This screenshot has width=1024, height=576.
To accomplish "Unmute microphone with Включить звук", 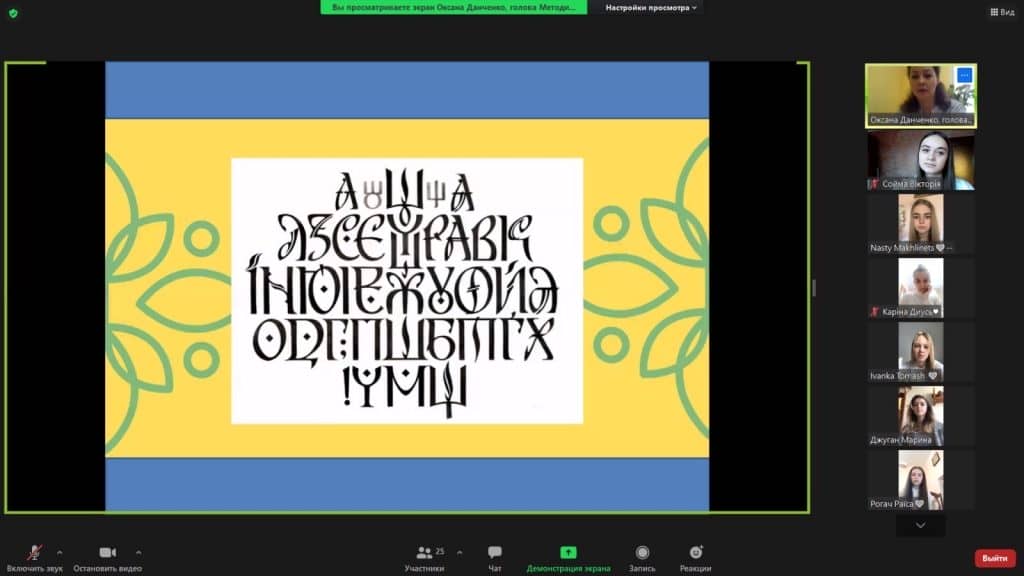I will point(35,557).
